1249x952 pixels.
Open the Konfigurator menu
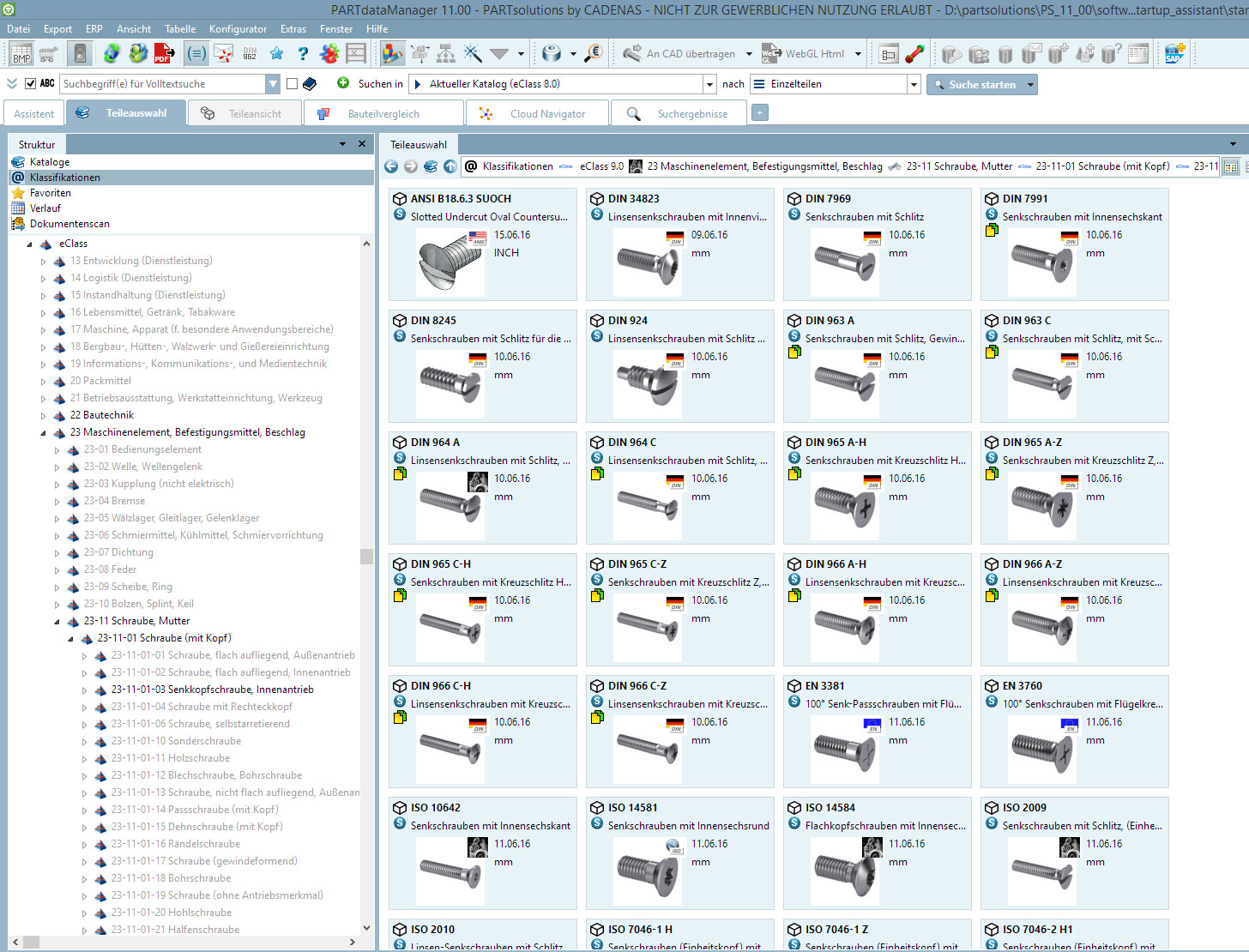238,29
